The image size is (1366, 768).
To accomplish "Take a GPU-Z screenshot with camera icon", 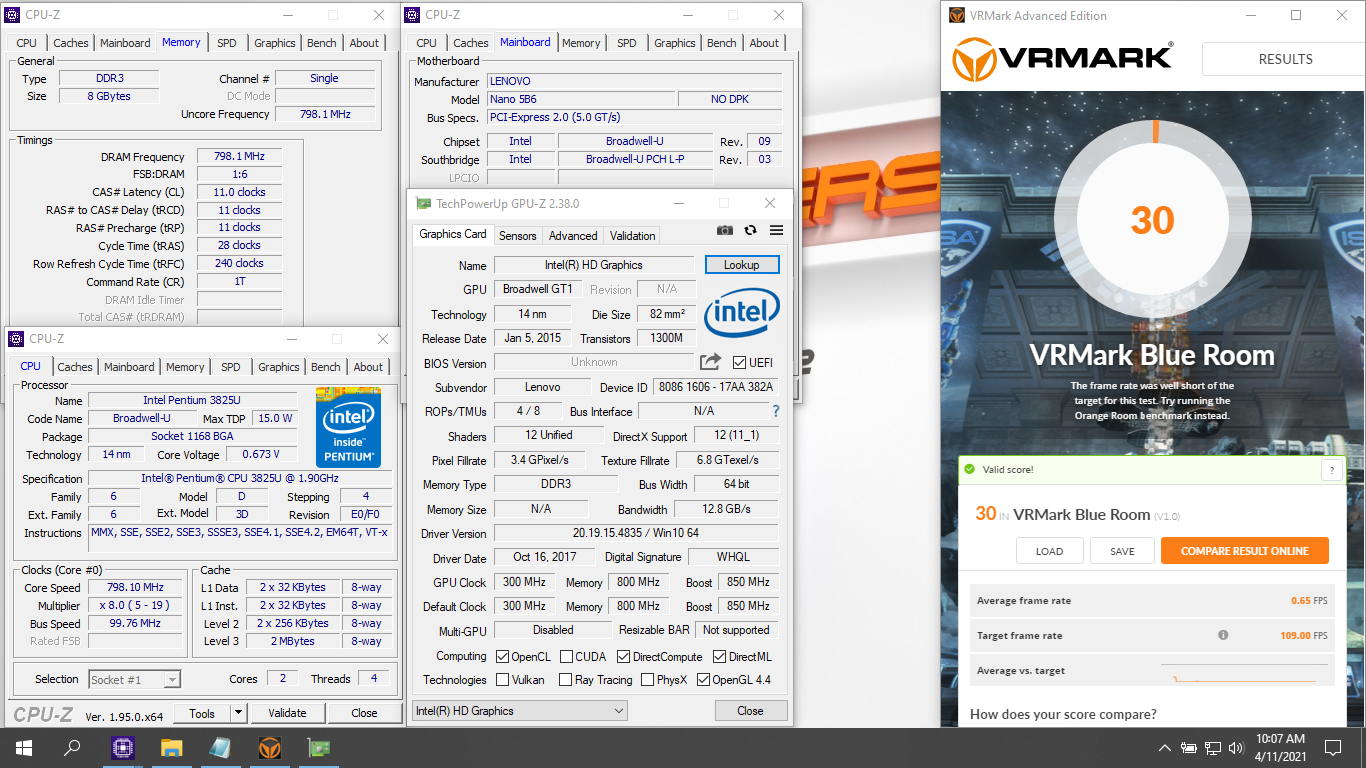I will tap(725, 230).
